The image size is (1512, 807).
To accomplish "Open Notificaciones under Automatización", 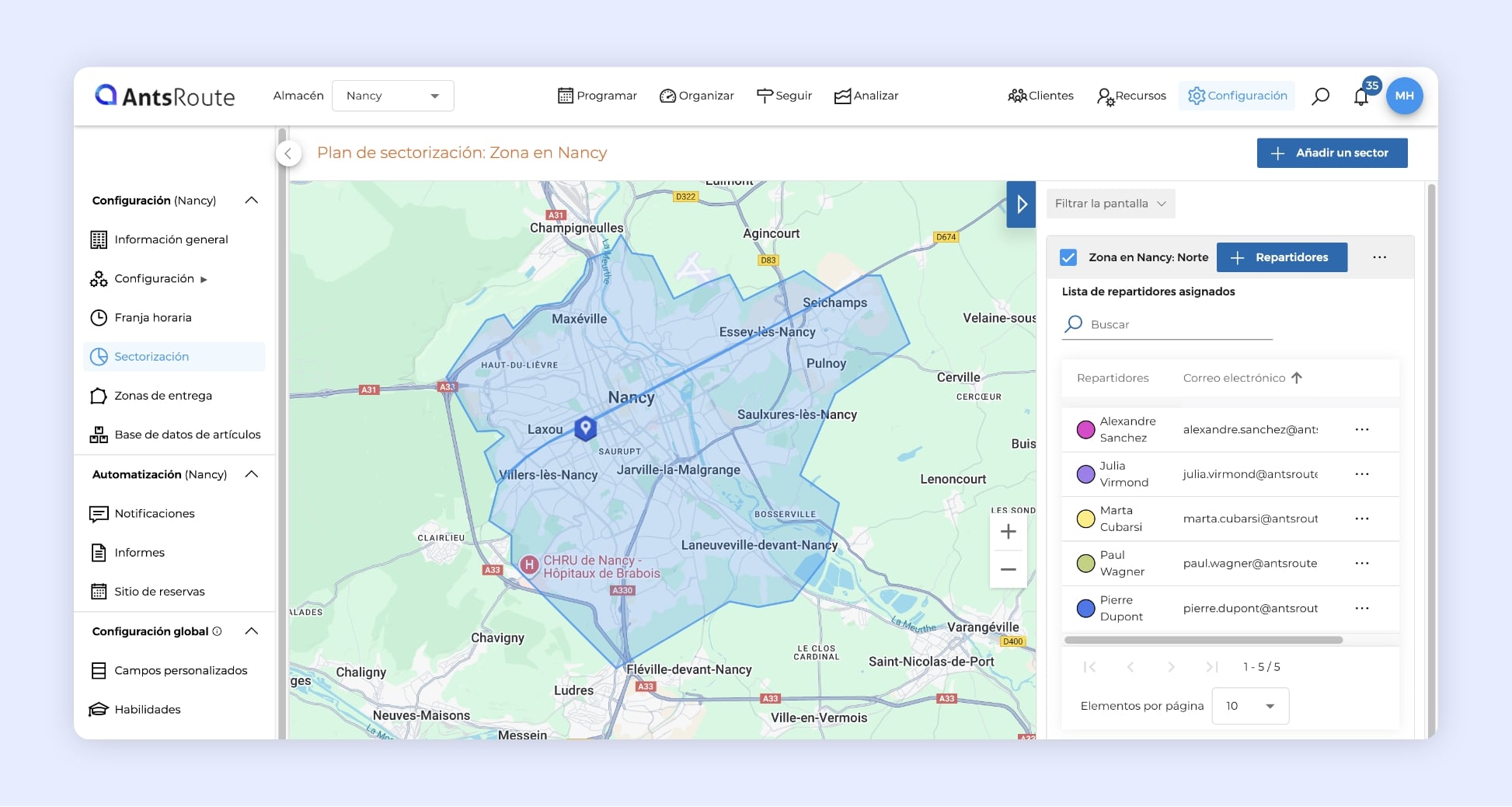I will pyautogui.click(x=155, y=513).
